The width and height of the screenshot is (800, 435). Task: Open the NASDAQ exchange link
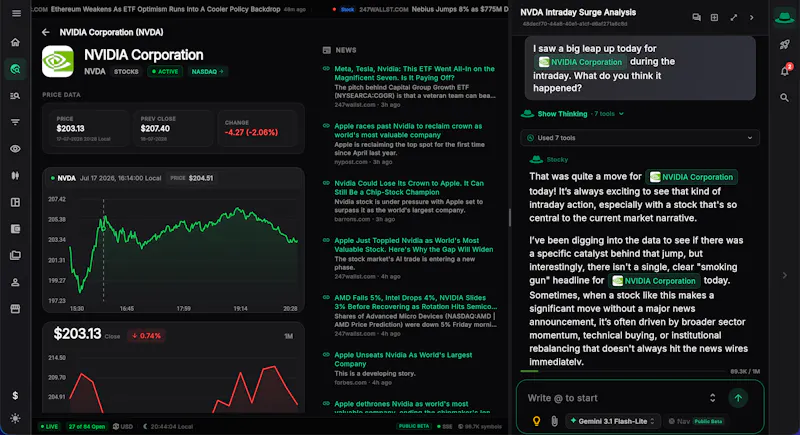pos(207,72)
